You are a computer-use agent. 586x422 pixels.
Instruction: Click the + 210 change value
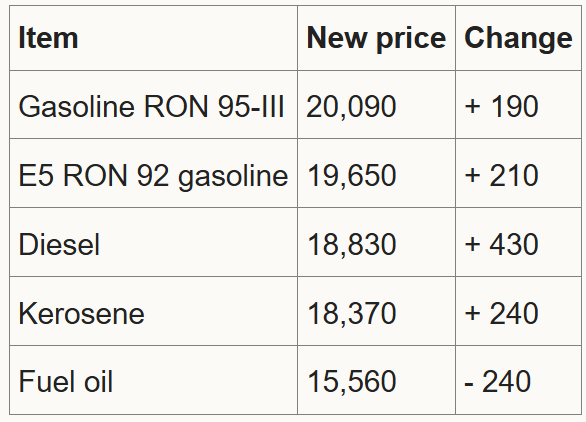click(x=501, y=175)
